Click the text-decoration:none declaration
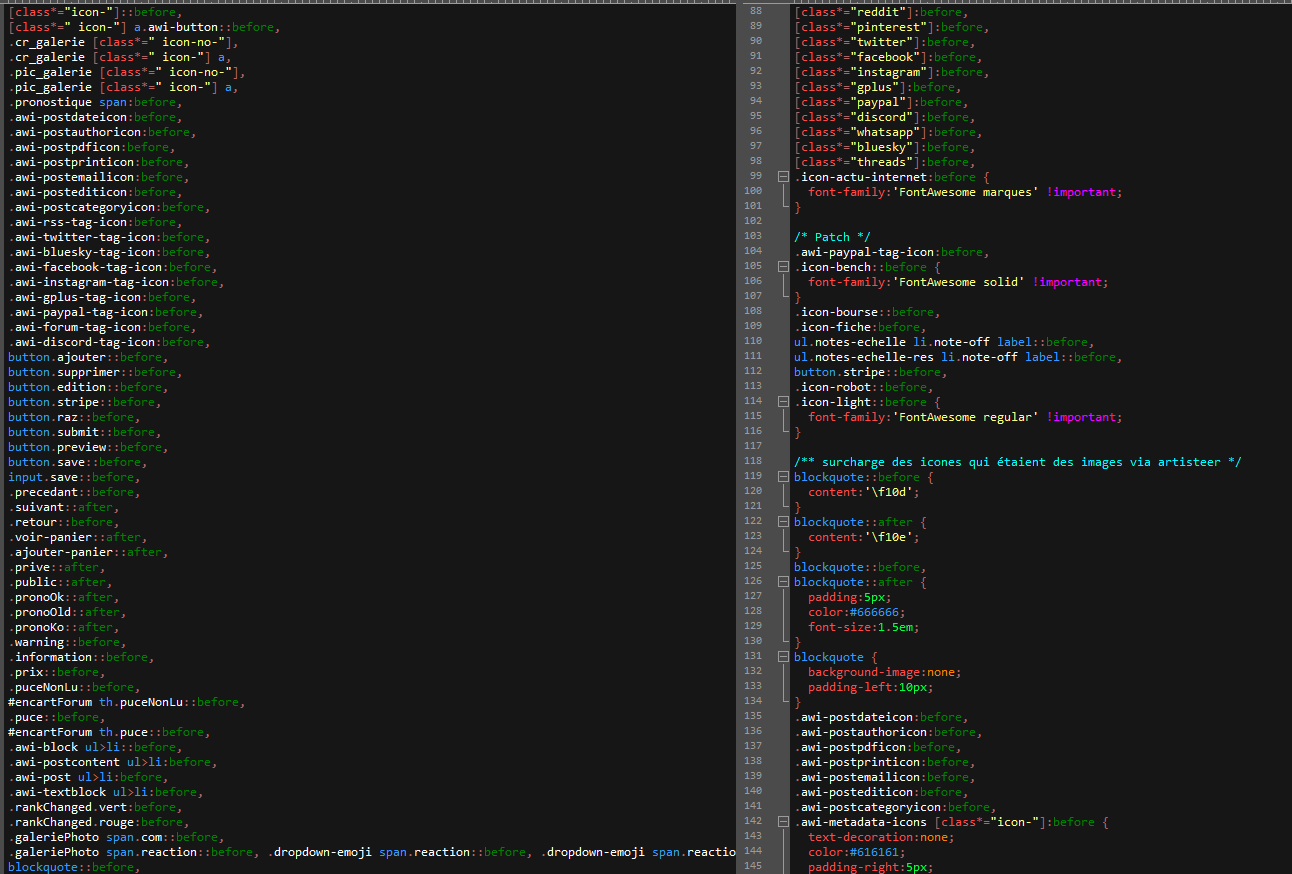The height and width of the screenshot is (874, 1292). click(881, 837)
